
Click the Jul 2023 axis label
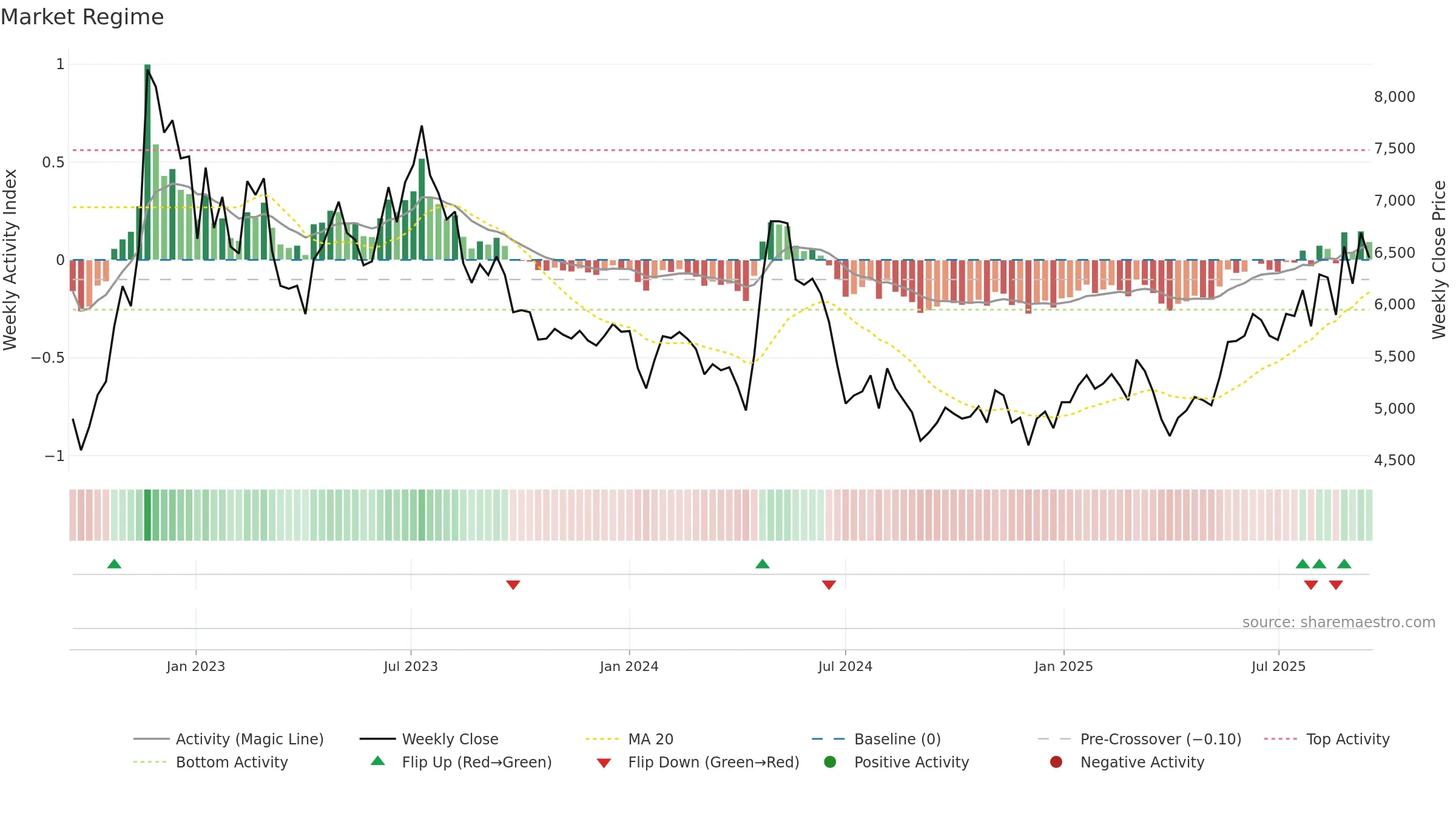[x=411, y=666]
